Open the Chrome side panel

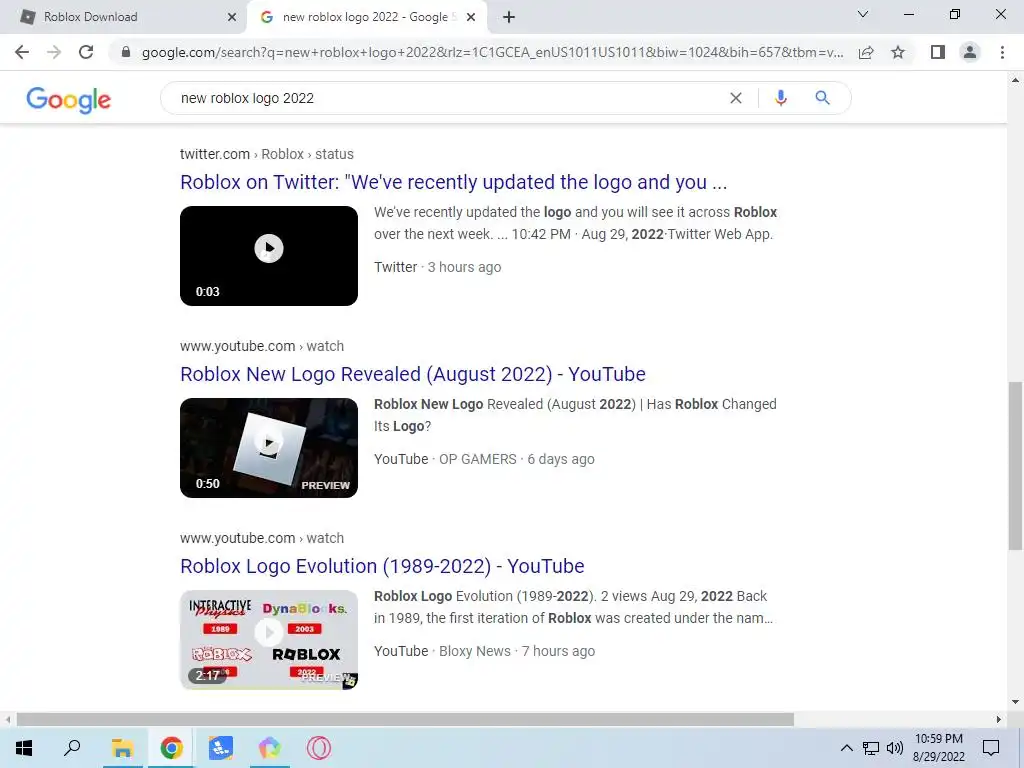pos(938,52)
